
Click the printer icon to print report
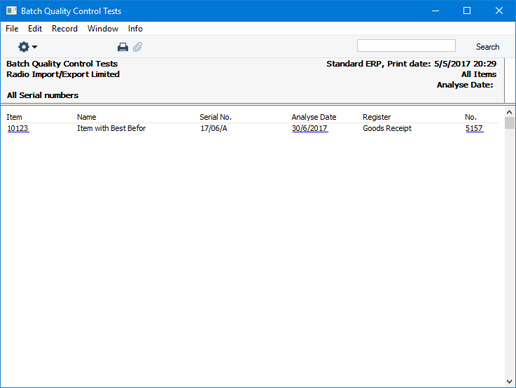[x=123, y=47]
